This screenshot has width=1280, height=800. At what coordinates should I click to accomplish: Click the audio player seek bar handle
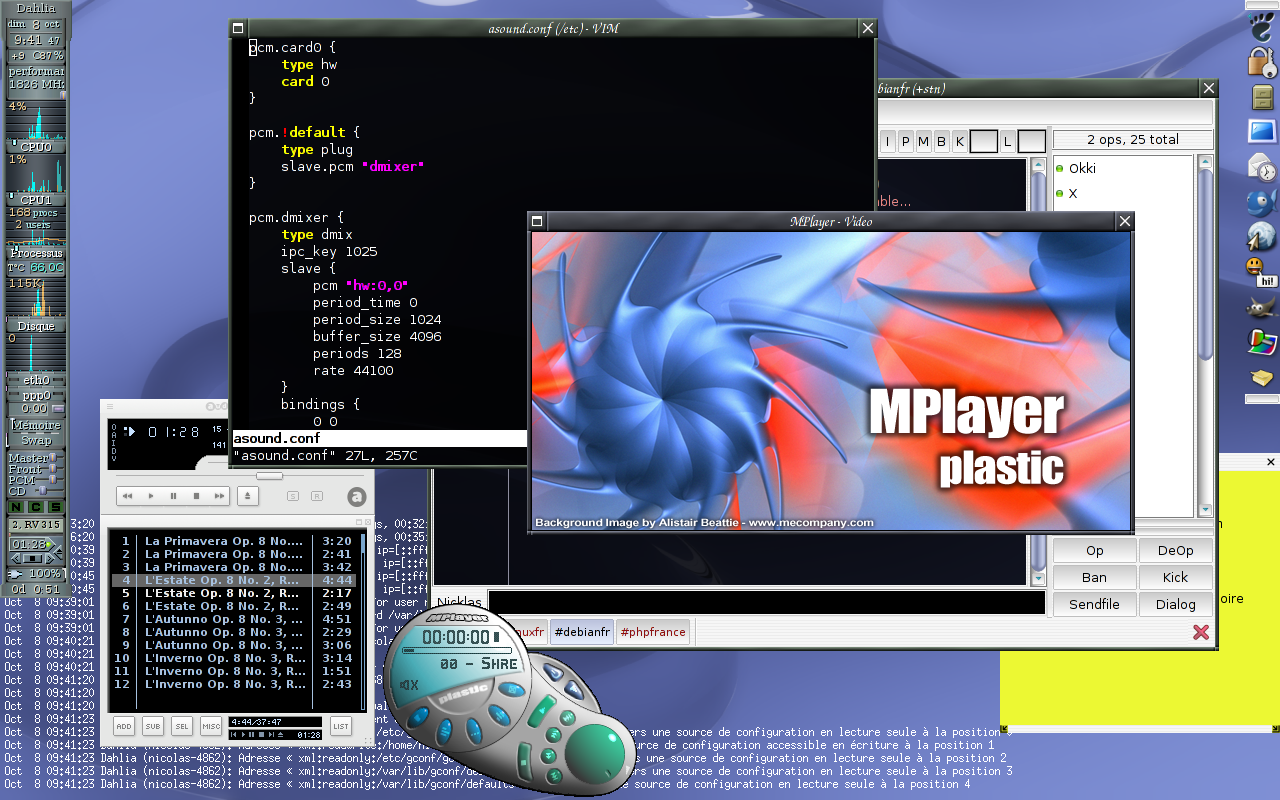(x=270, y=476)
